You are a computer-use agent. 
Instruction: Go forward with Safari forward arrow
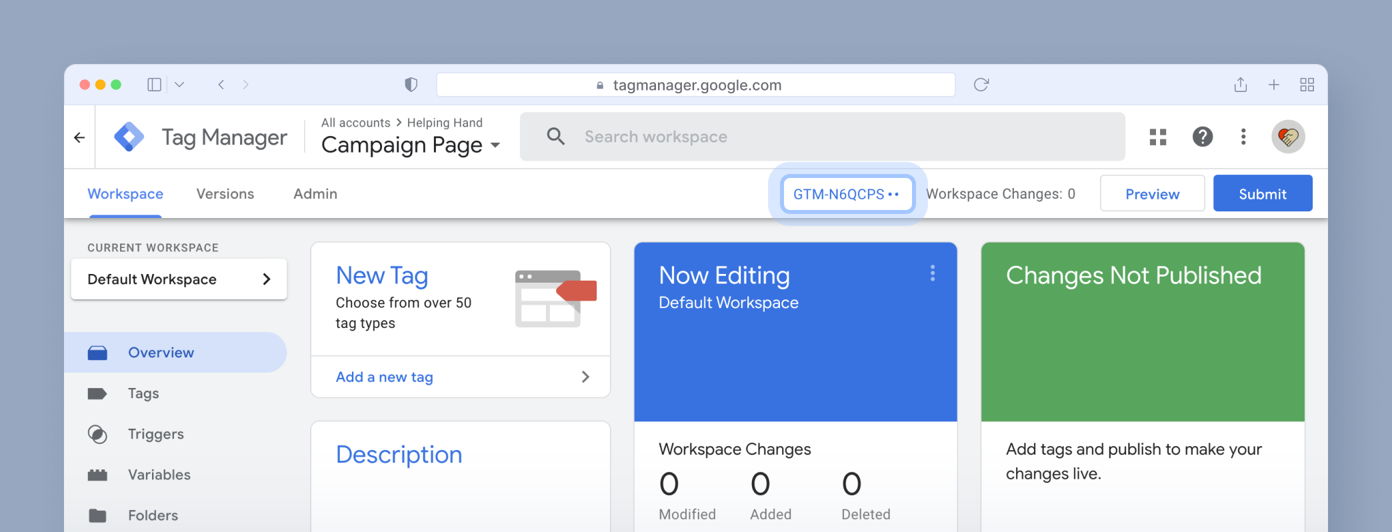[x=246, y=85]
